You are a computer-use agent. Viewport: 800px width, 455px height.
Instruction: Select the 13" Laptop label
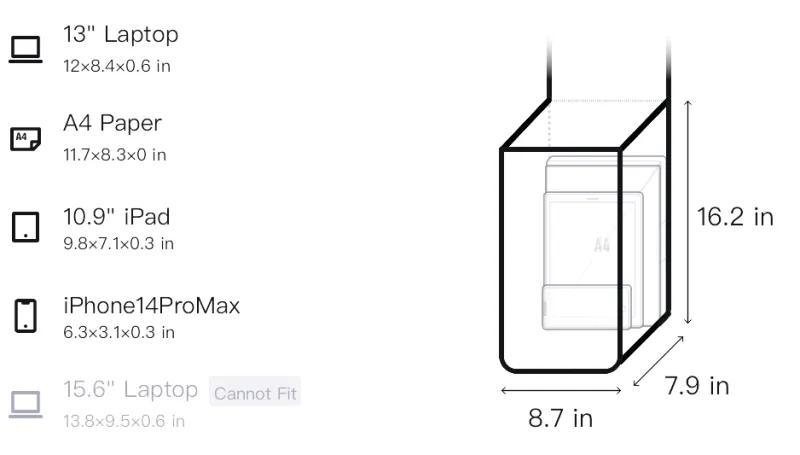[x=120, y=35]
